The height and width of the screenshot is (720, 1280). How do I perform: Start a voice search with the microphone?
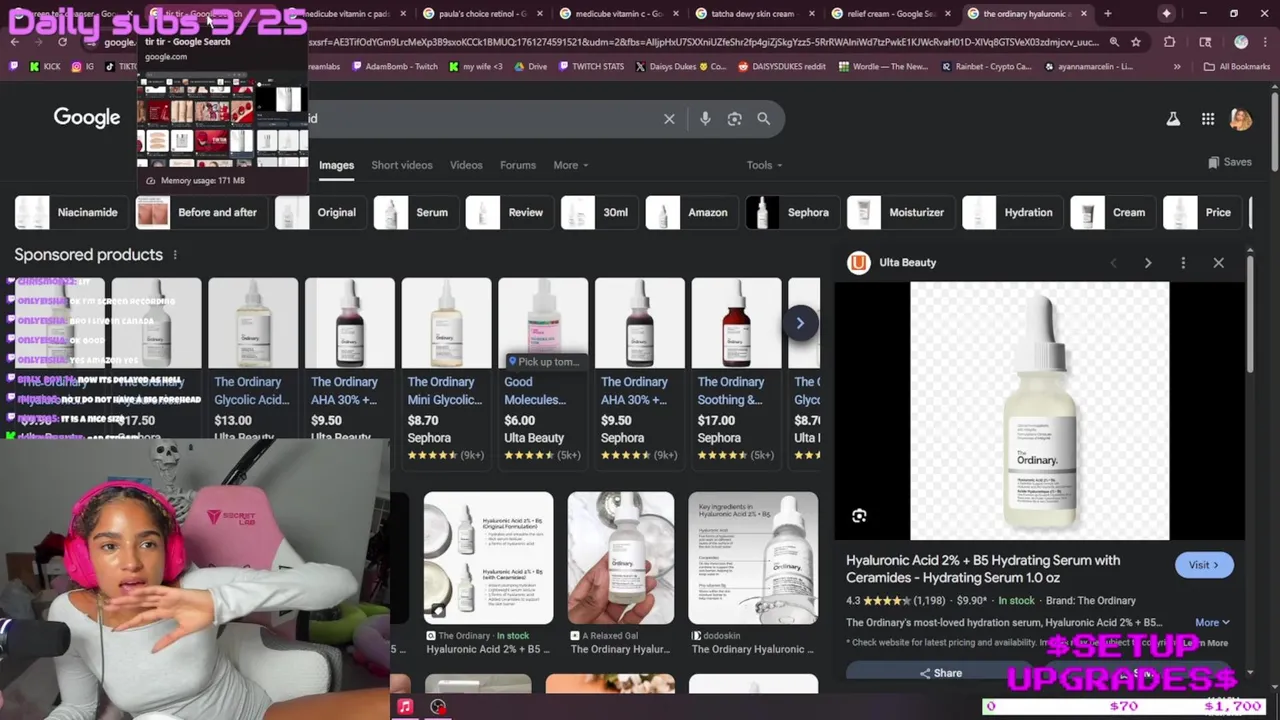click(x=705, y=119)
